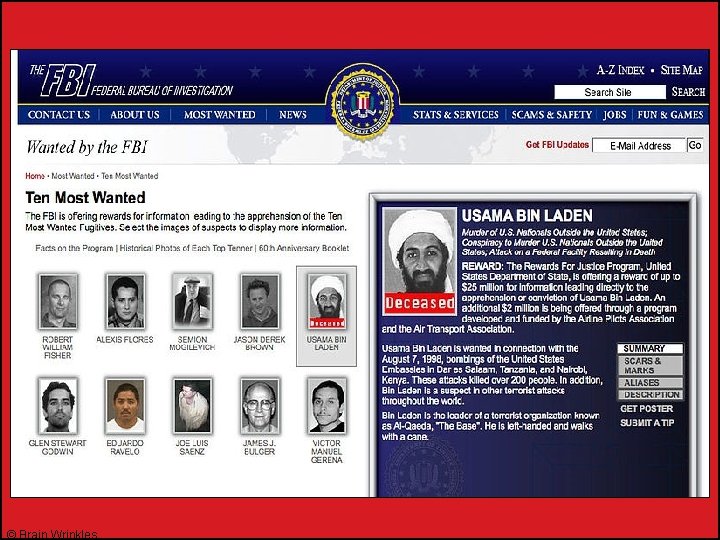Open the Scams & Safety menu
Screen dimensions: 720x540
point(551,115)
